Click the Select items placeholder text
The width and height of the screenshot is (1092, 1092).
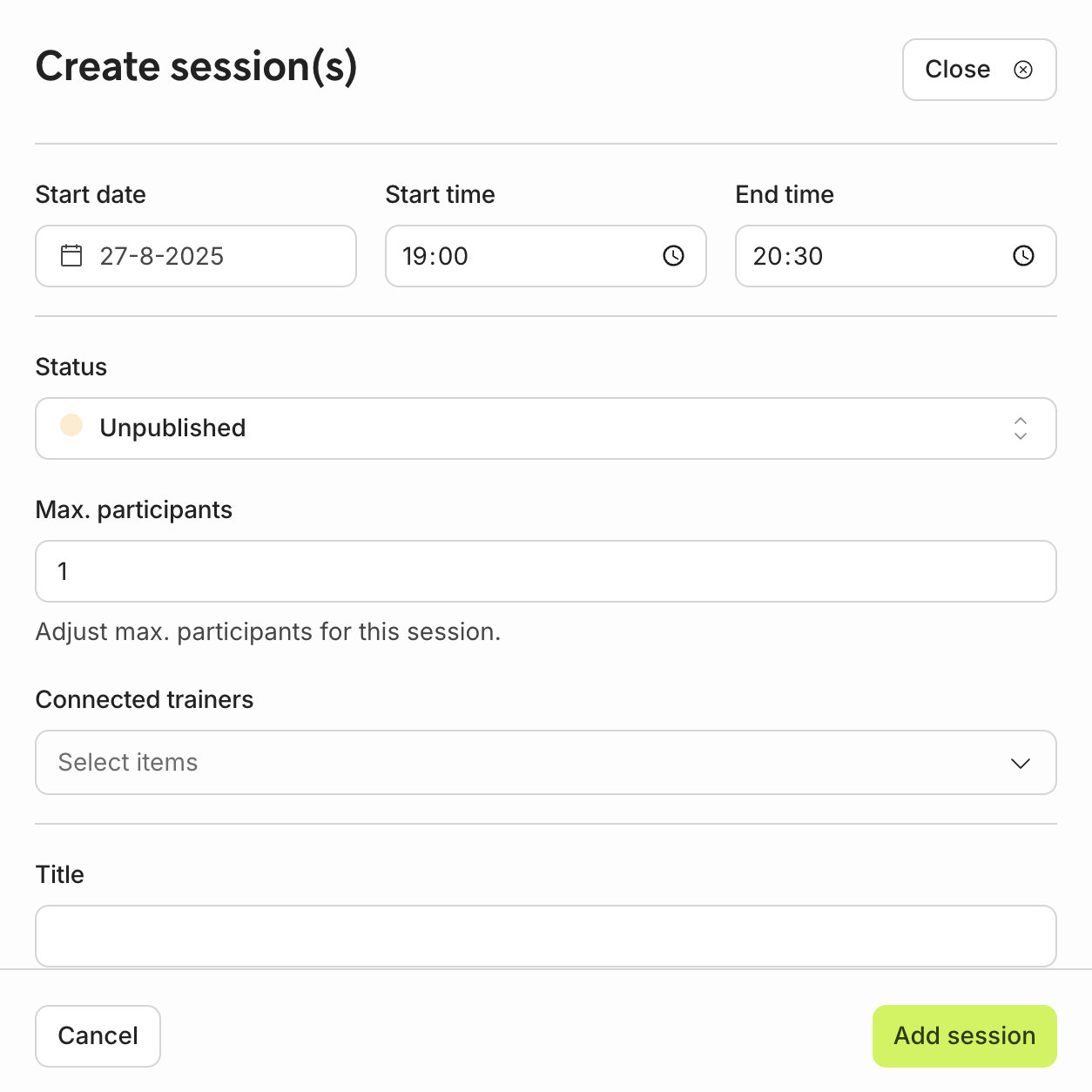point(128,763)
